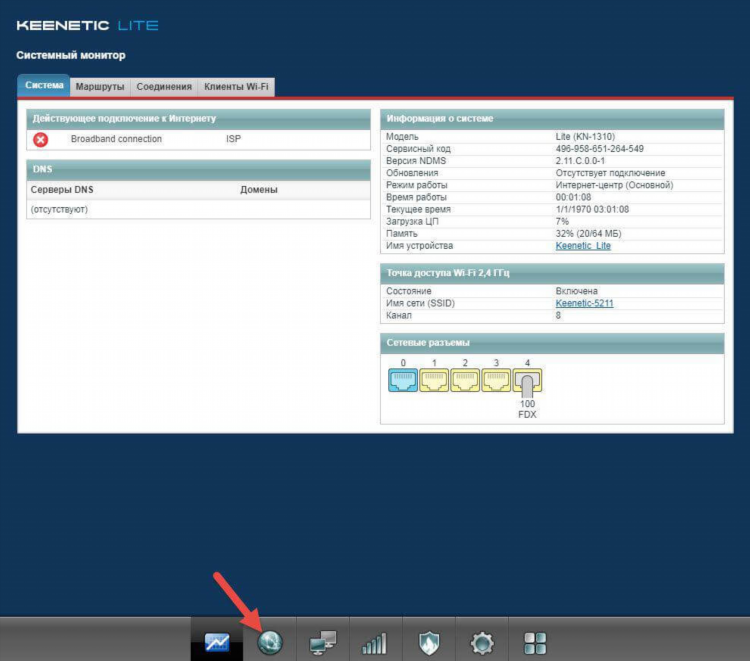Open the Wi-Fi signal bars icon
Image resolution: width=750 pixels, height=661 pixels.
pos(375,643)
